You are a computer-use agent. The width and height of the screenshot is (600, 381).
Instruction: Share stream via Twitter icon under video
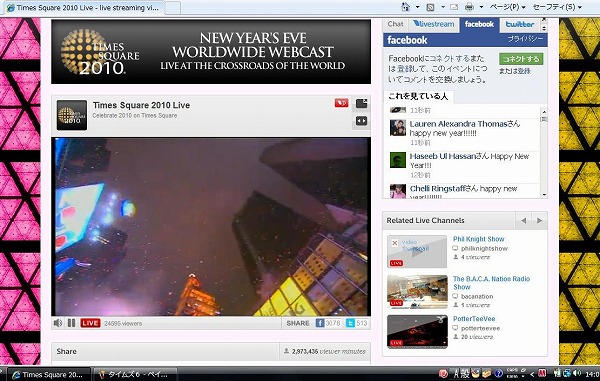[350, 323]
